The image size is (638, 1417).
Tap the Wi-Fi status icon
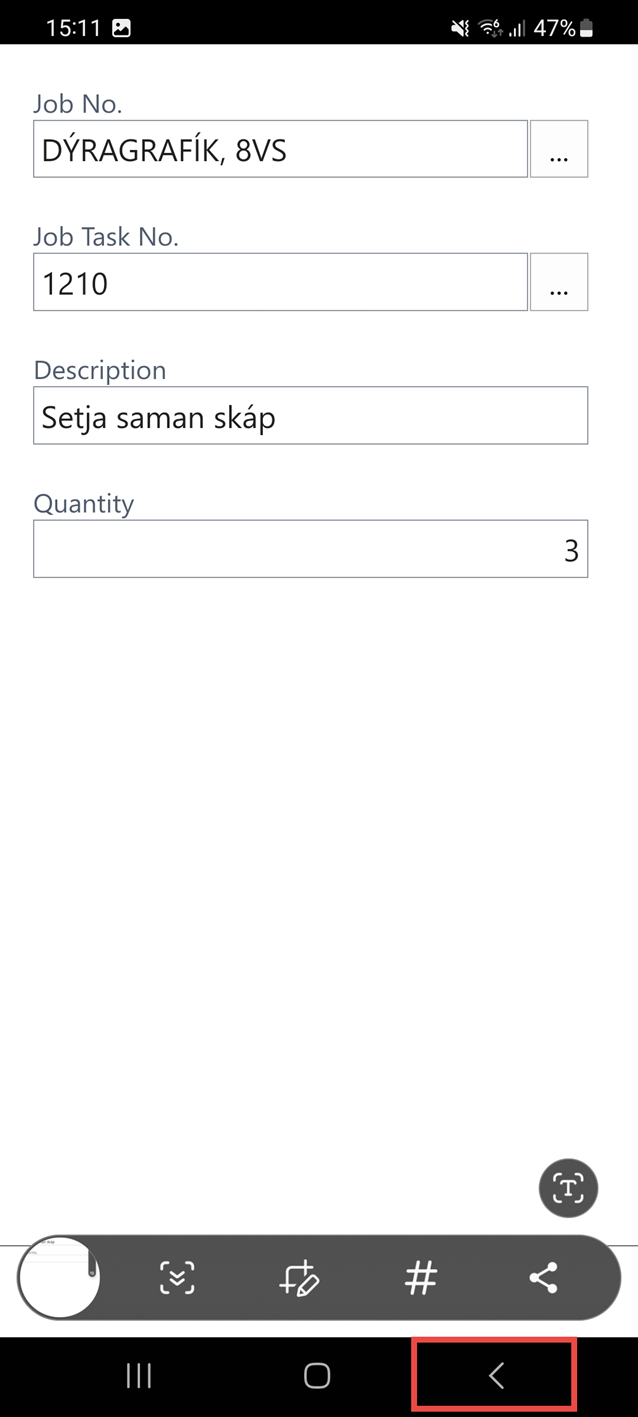pos(490,29)
